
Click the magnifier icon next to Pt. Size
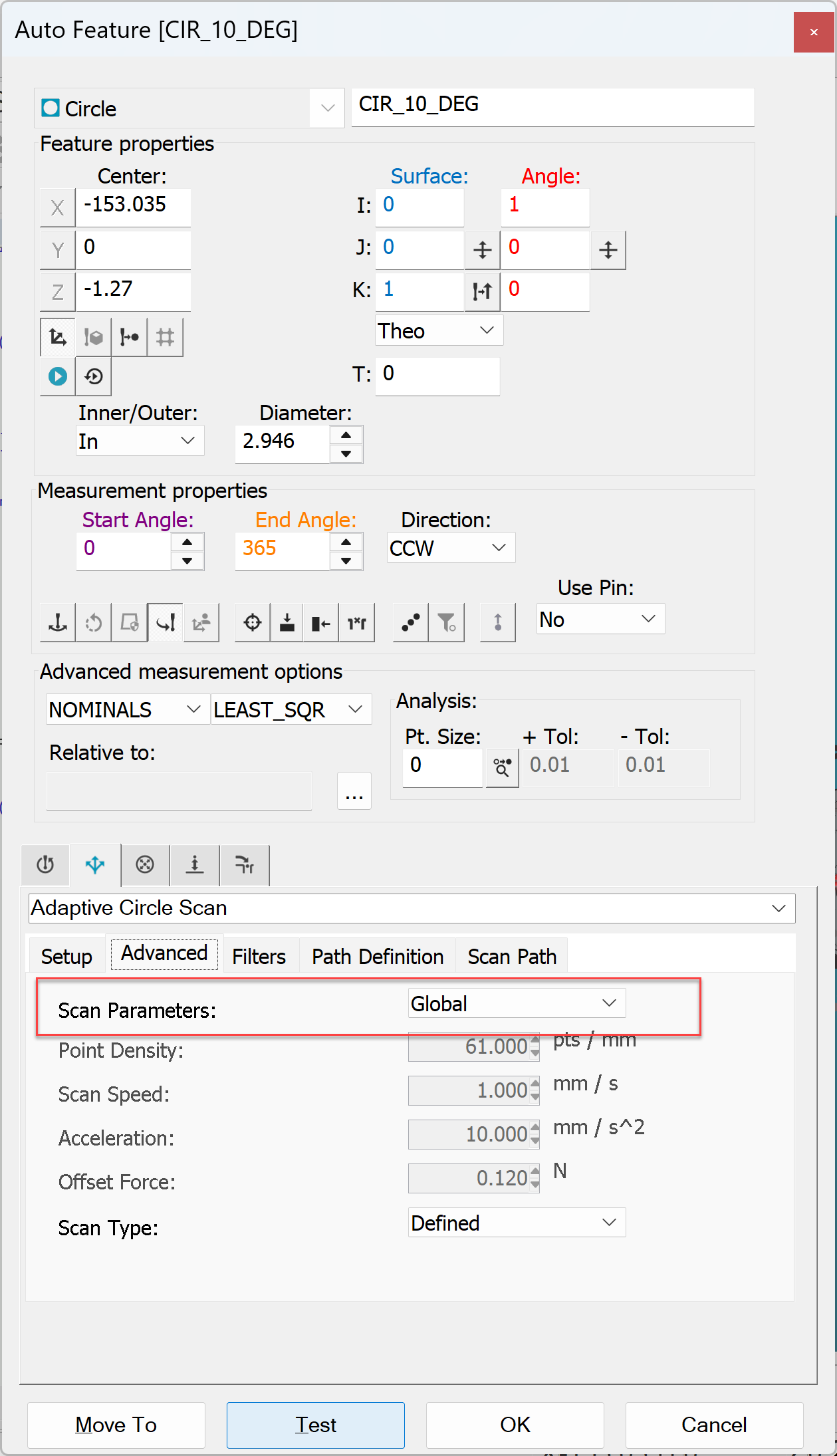[x=502, y=768]
